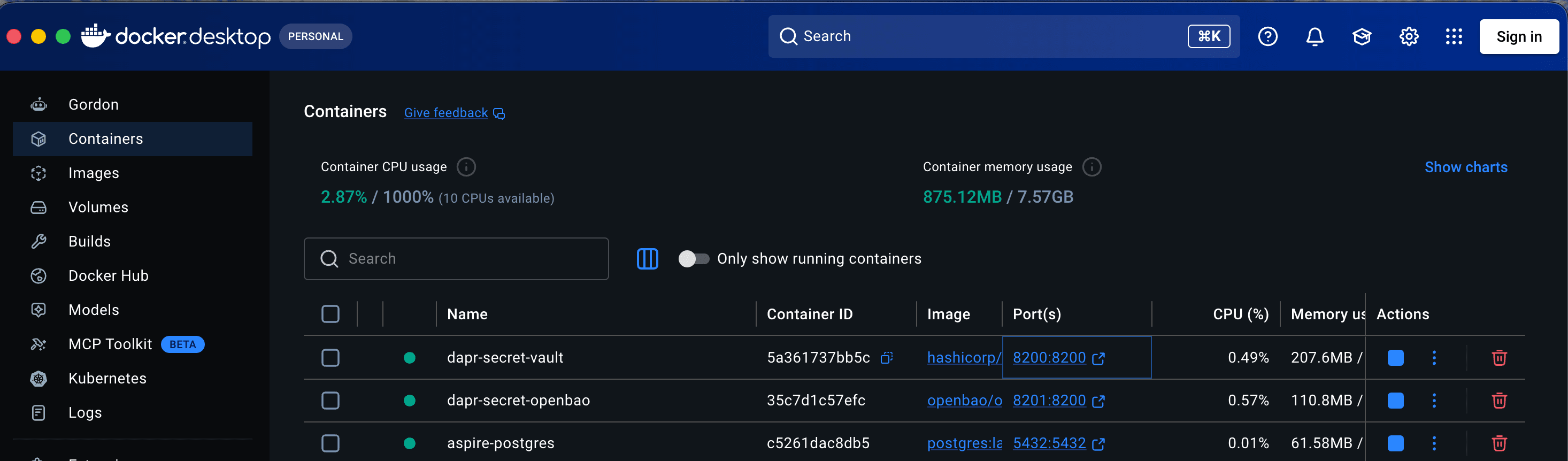This screenshot has height=461, width=1568.
Task: Open Volumes in the sidebar
Action: pos(132,207)
